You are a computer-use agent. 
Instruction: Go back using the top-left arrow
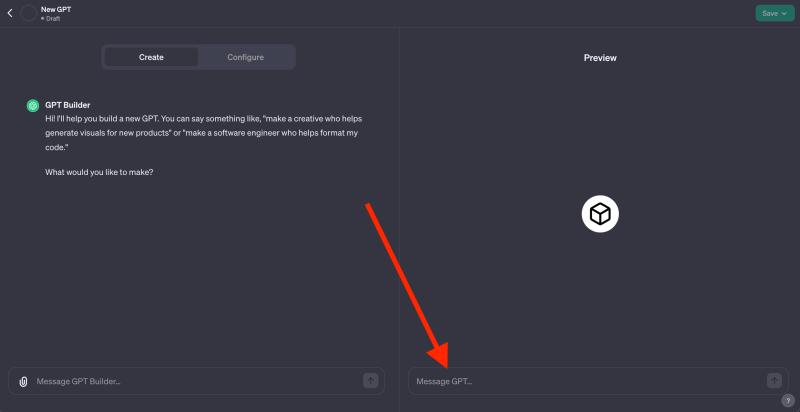pyautogui.click(x=10, y=13)
